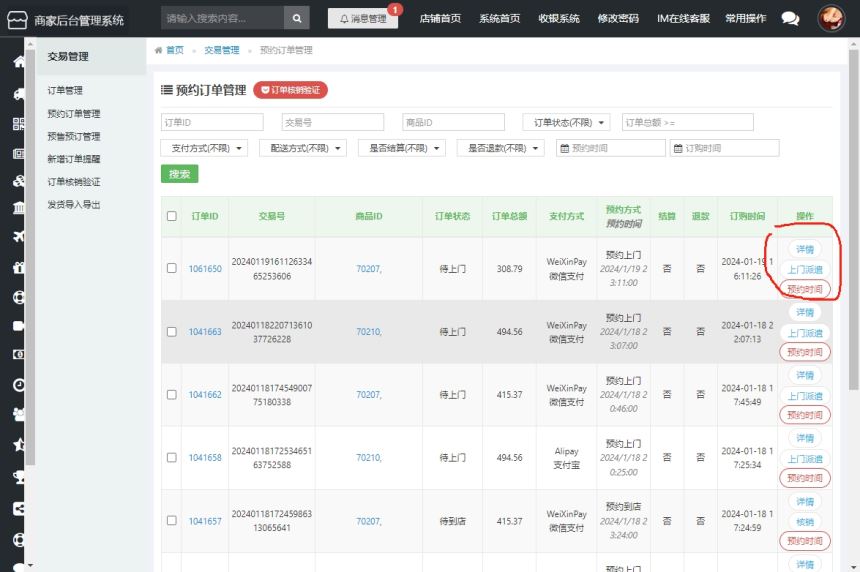Open share icon in left rail
The width and height of the screenshot is (860, 572).
coord(19,509)
